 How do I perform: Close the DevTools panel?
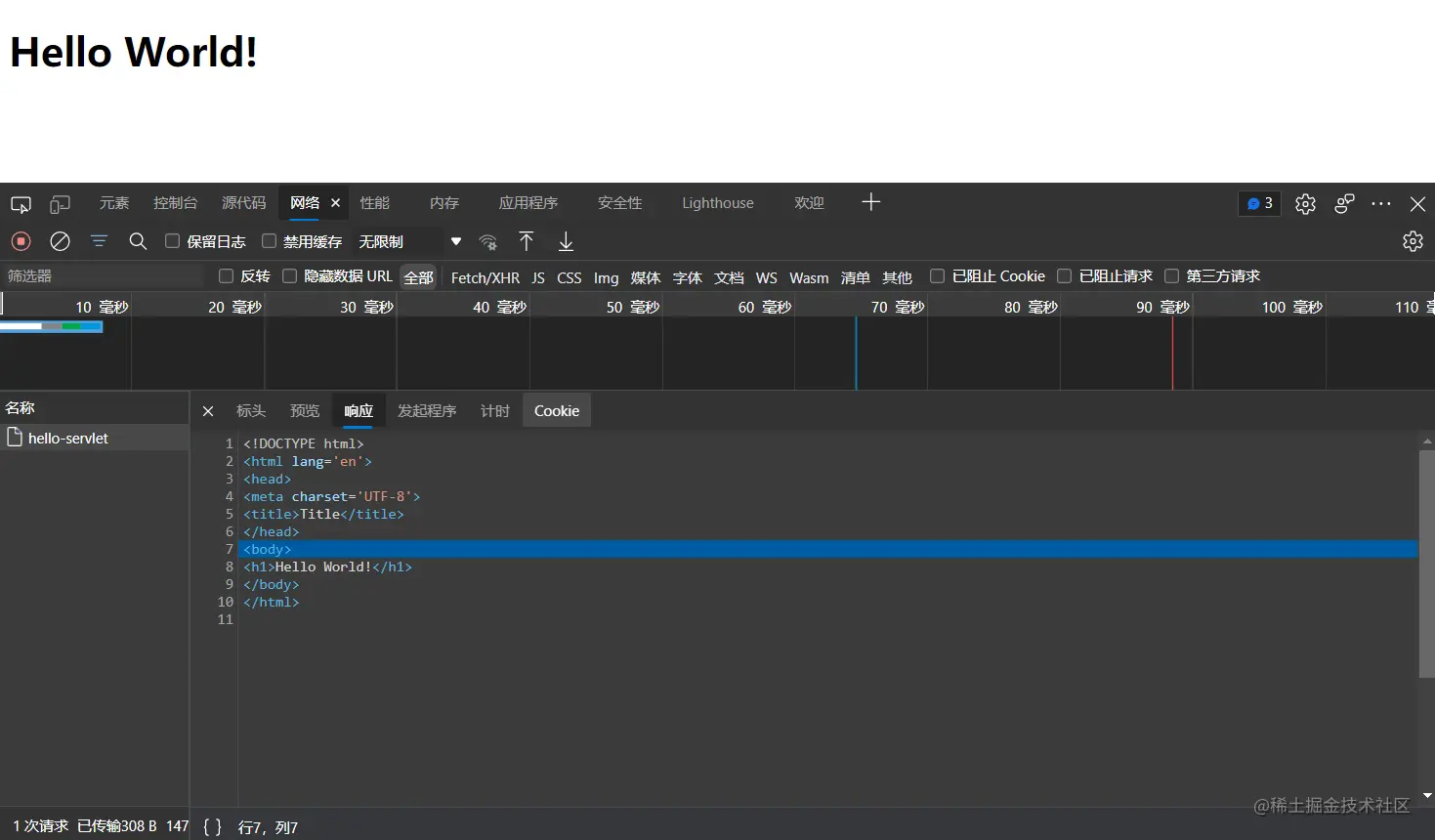(x=1417, y=203)
